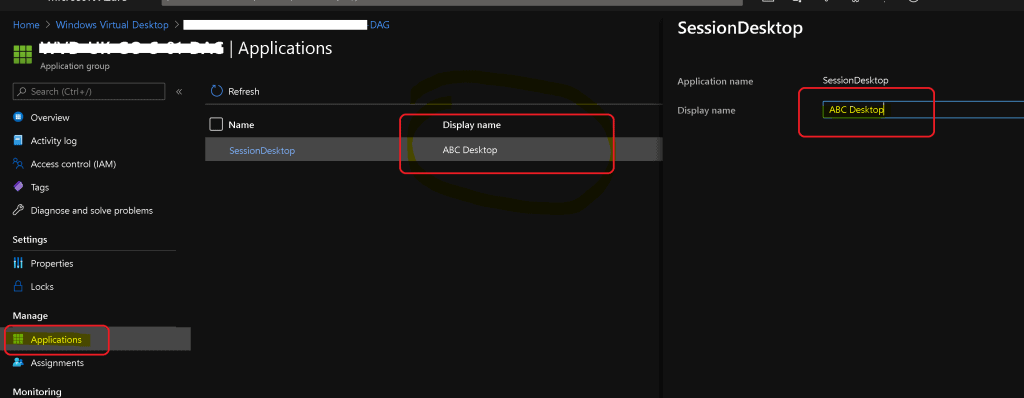
Task: Click the Diagnose wrench icon
Action: (x=18, y=210)
